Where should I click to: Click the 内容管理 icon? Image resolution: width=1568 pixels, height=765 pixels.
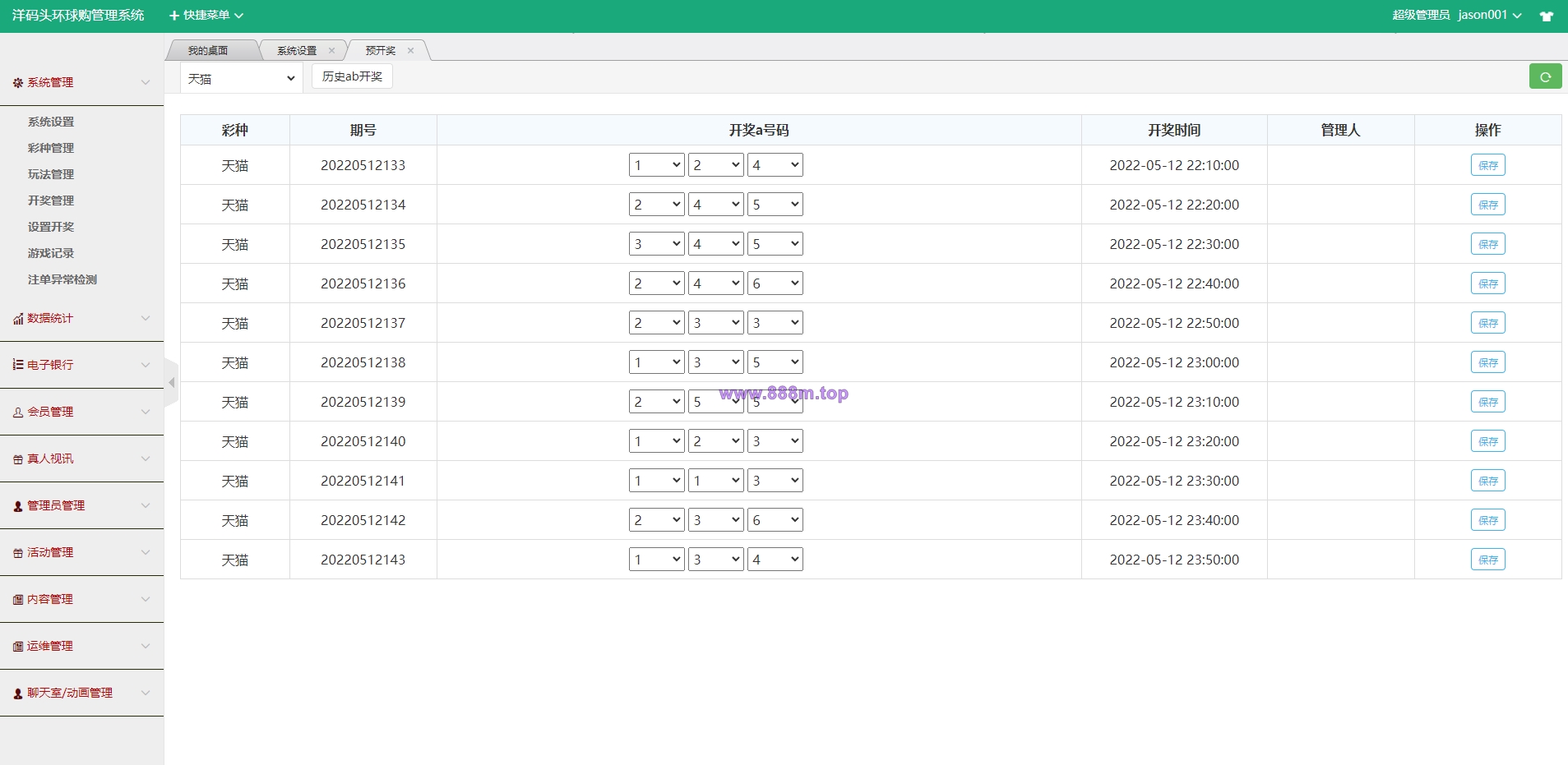[x=18, y=600]
